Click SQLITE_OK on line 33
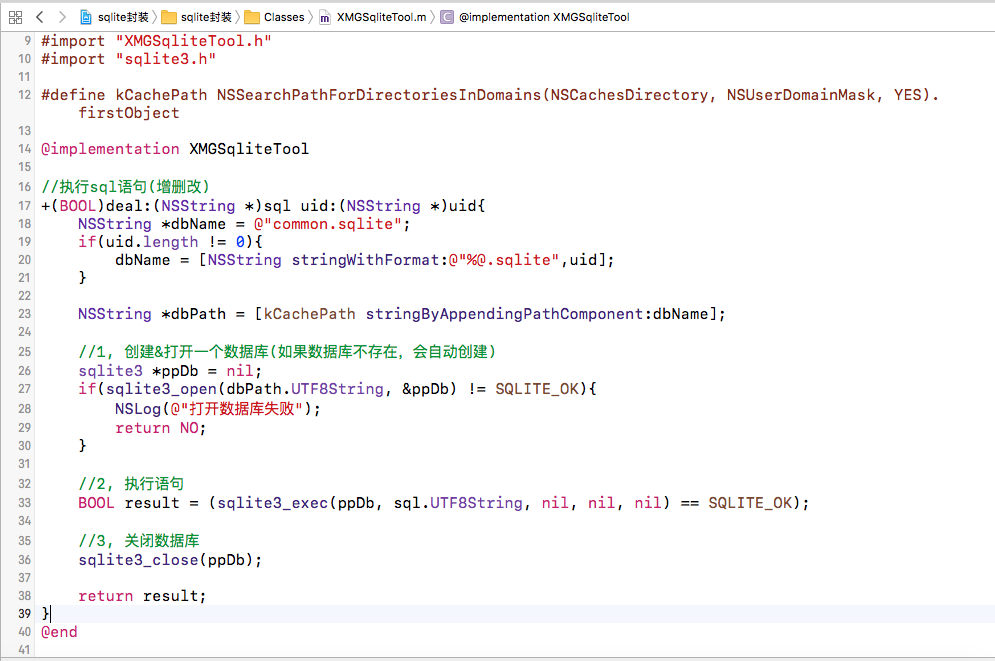 pyautogui.click(x=749, y=503)
